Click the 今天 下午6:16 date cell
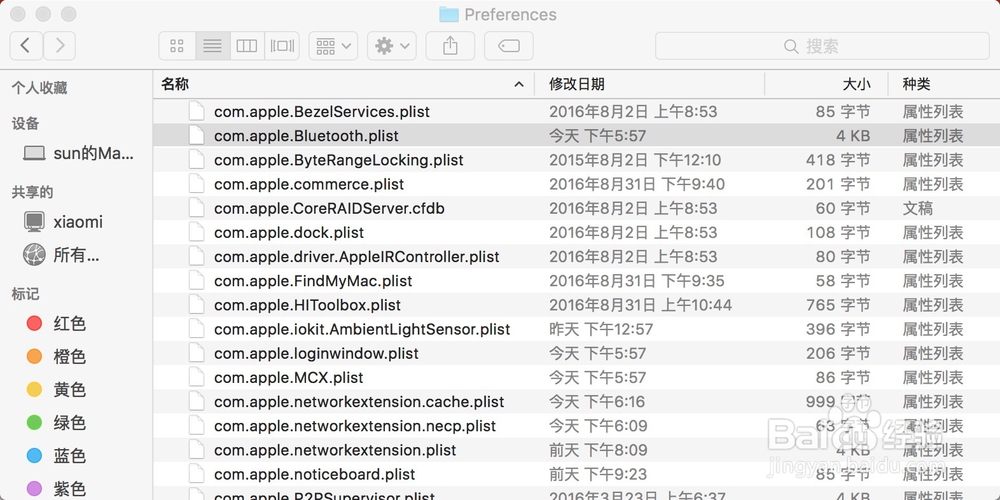The height and width of the screenshot is (500, 1000). (597, 402)
